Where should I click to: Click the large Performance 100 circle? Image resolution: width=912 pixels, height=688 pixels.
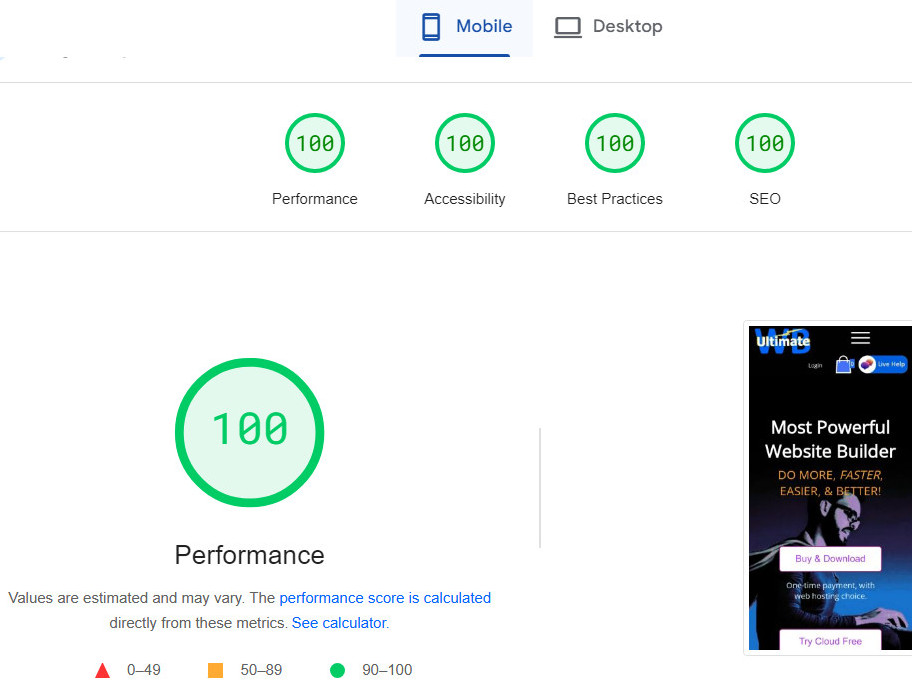pos(249,432)
